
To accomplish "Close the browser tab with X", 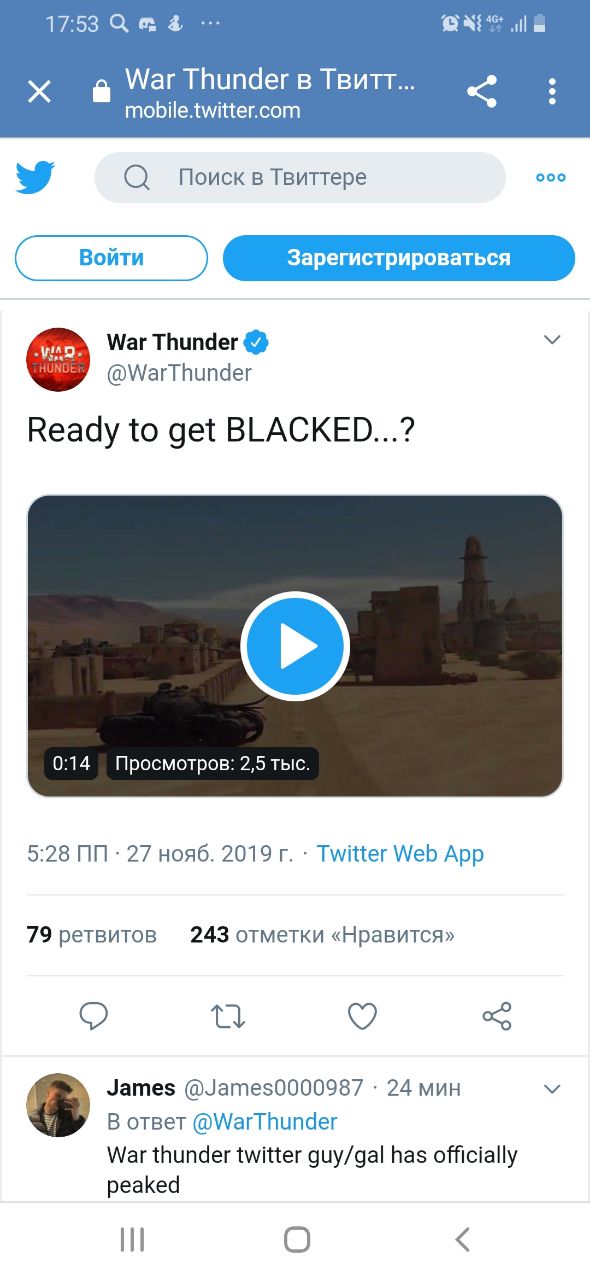I will pos(39,92).
